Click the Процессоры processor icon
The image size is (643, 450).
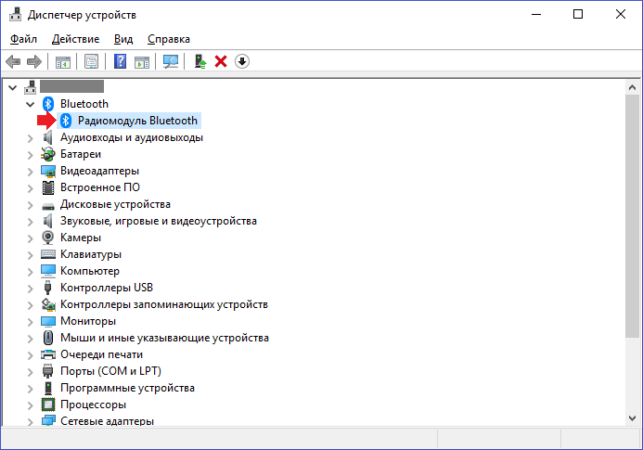point(48,404)
